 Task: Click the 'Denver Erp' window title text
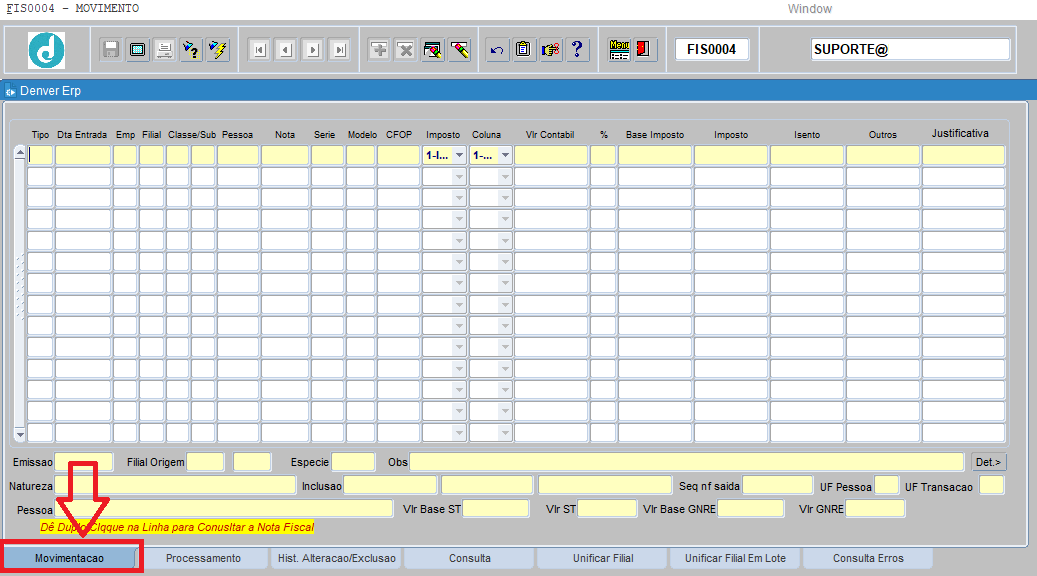[50, 91]
